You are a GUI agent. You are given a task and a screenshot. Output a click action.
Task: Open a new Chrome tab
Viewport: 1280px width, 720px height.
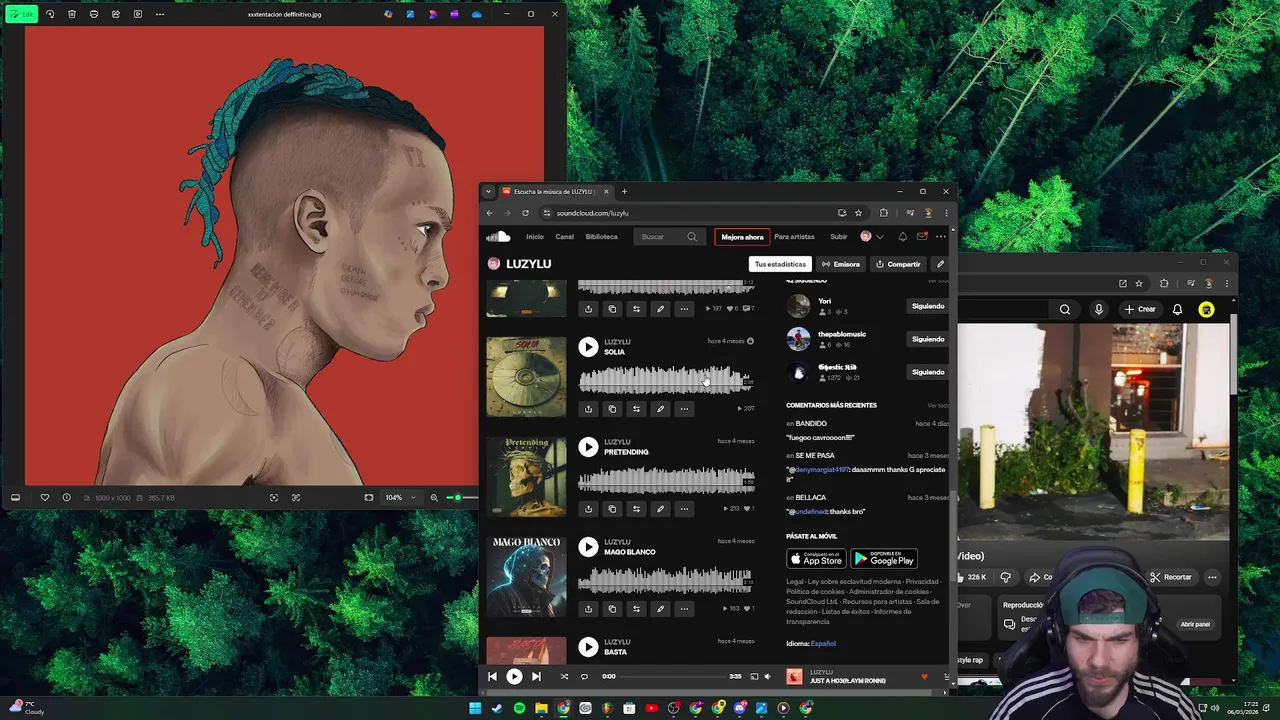(624, 191)
